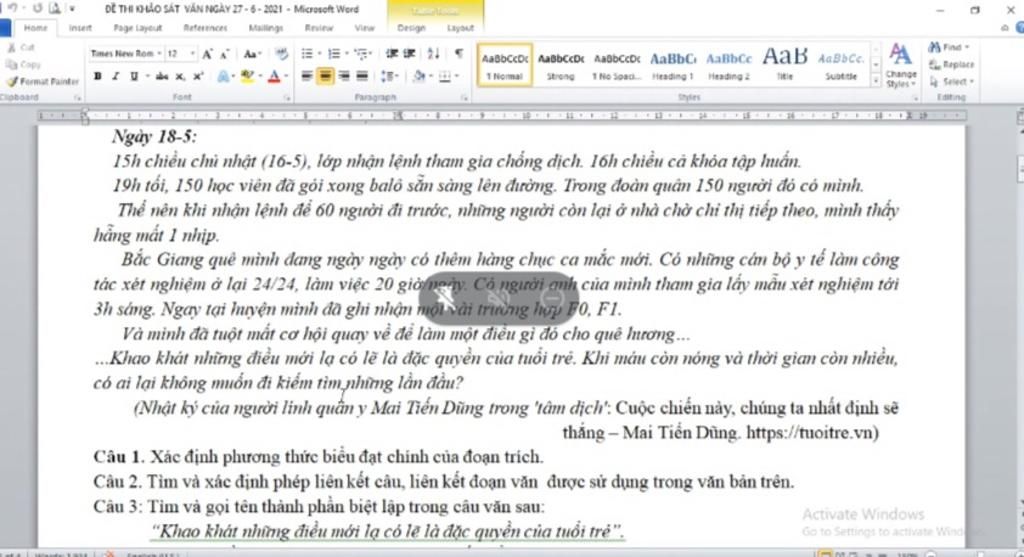Apply red font color

point(274,76)
